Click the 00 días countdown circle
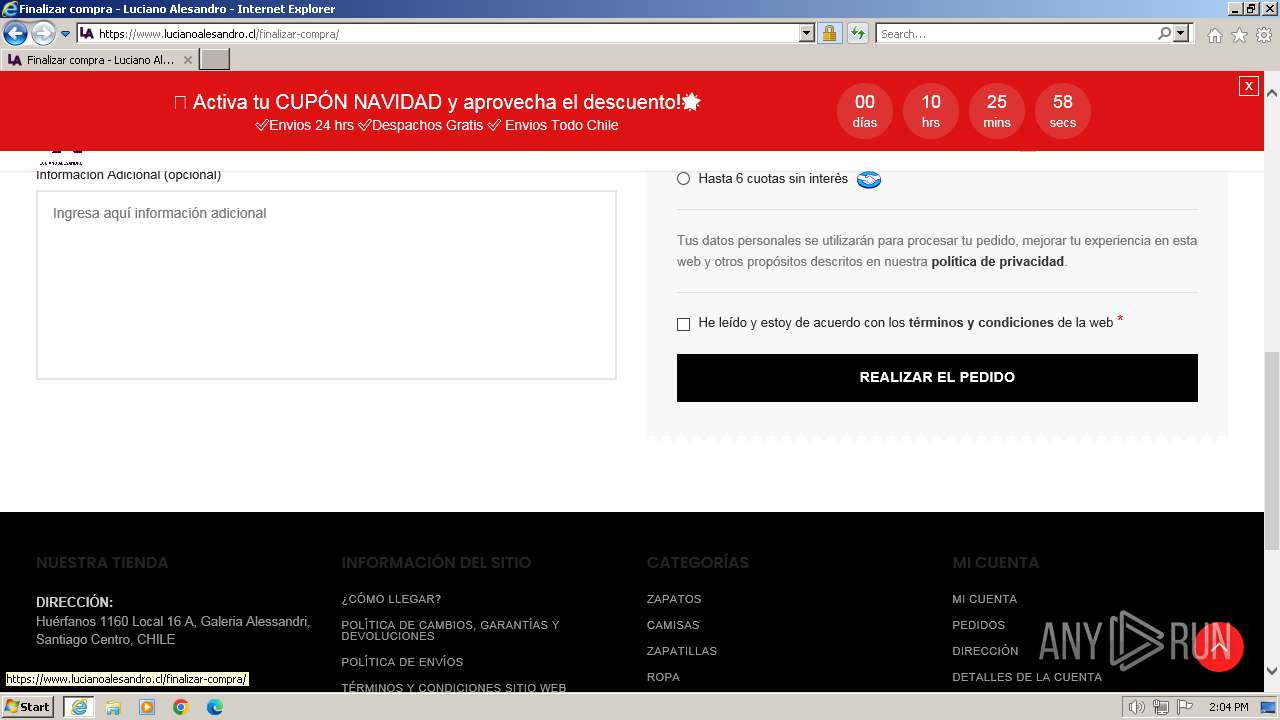This screenshot has height=720, width=1280. (x=864, y=110)
